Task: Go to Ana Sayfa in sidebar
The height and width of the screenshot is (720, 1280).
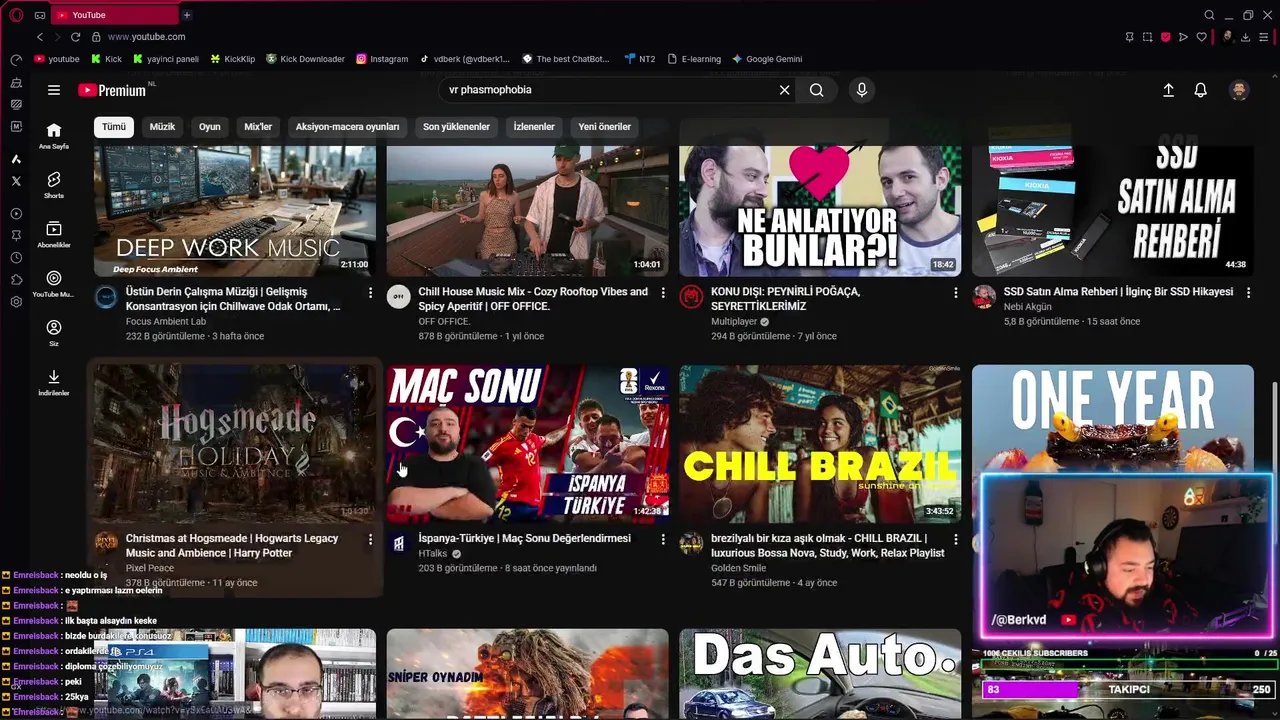Action: [x=54, y=136]
